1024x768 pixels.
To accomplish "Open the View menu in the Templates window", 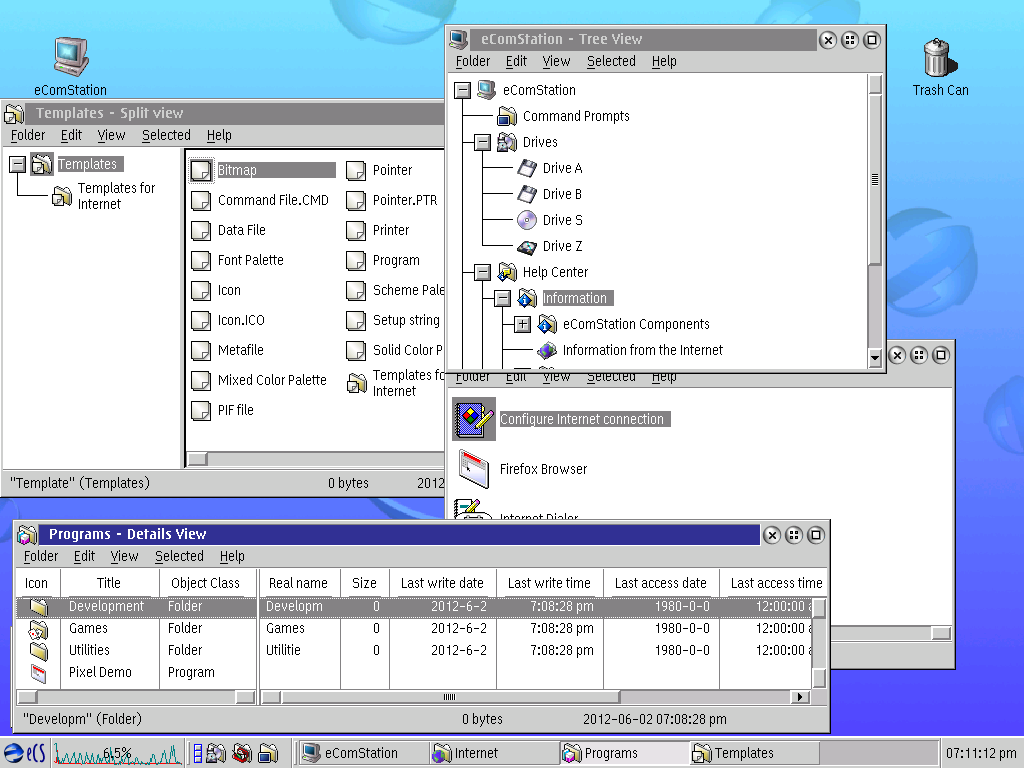I will pyautogui.click(x=111, y=135).
